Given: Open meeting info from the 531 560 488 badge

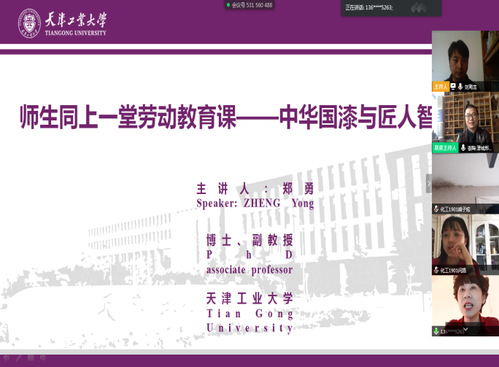Looking at the screenshot, I should coord(250,5).
